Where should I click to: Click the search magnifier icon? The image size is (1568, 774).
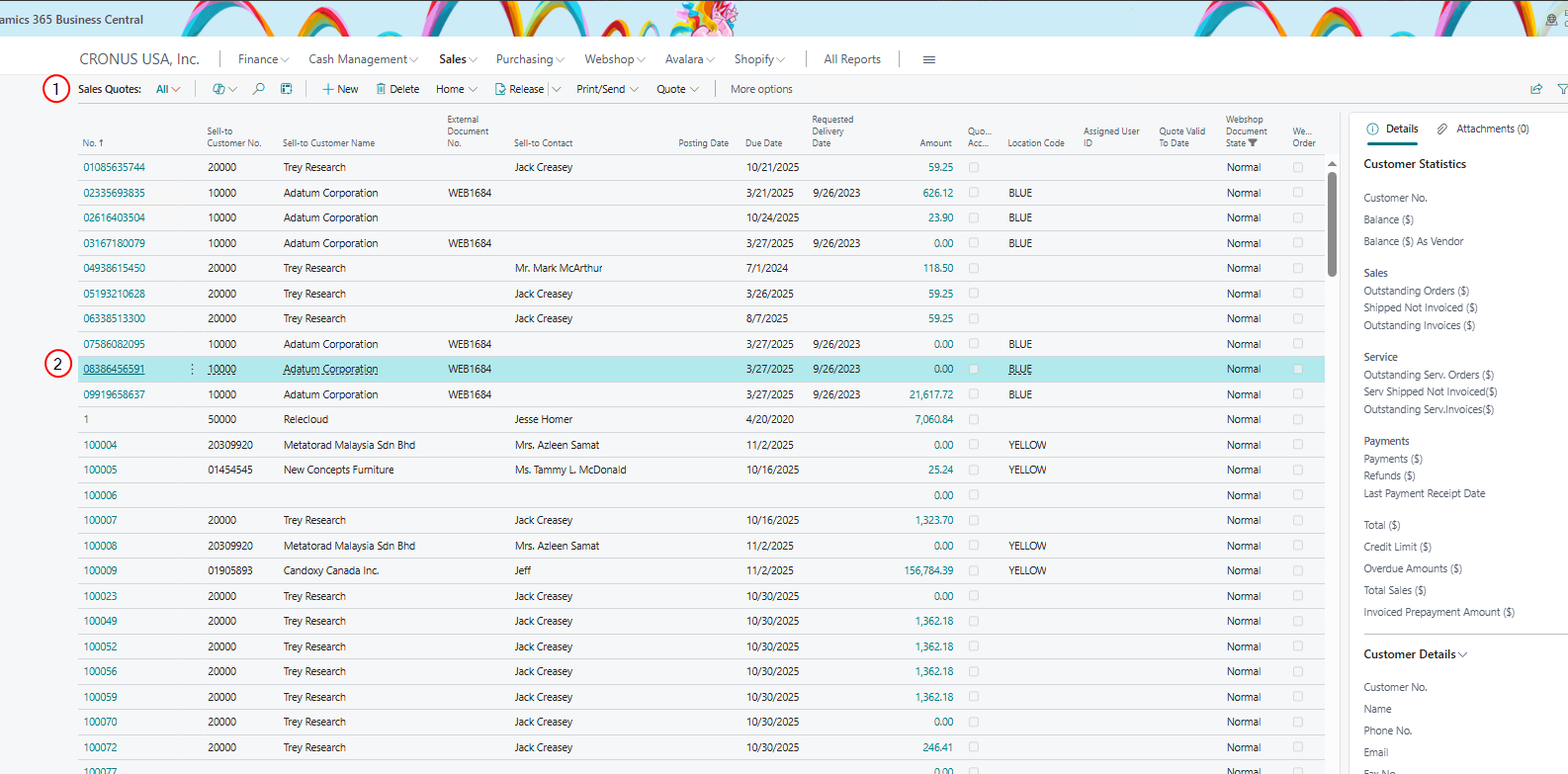tap(259, 89)
